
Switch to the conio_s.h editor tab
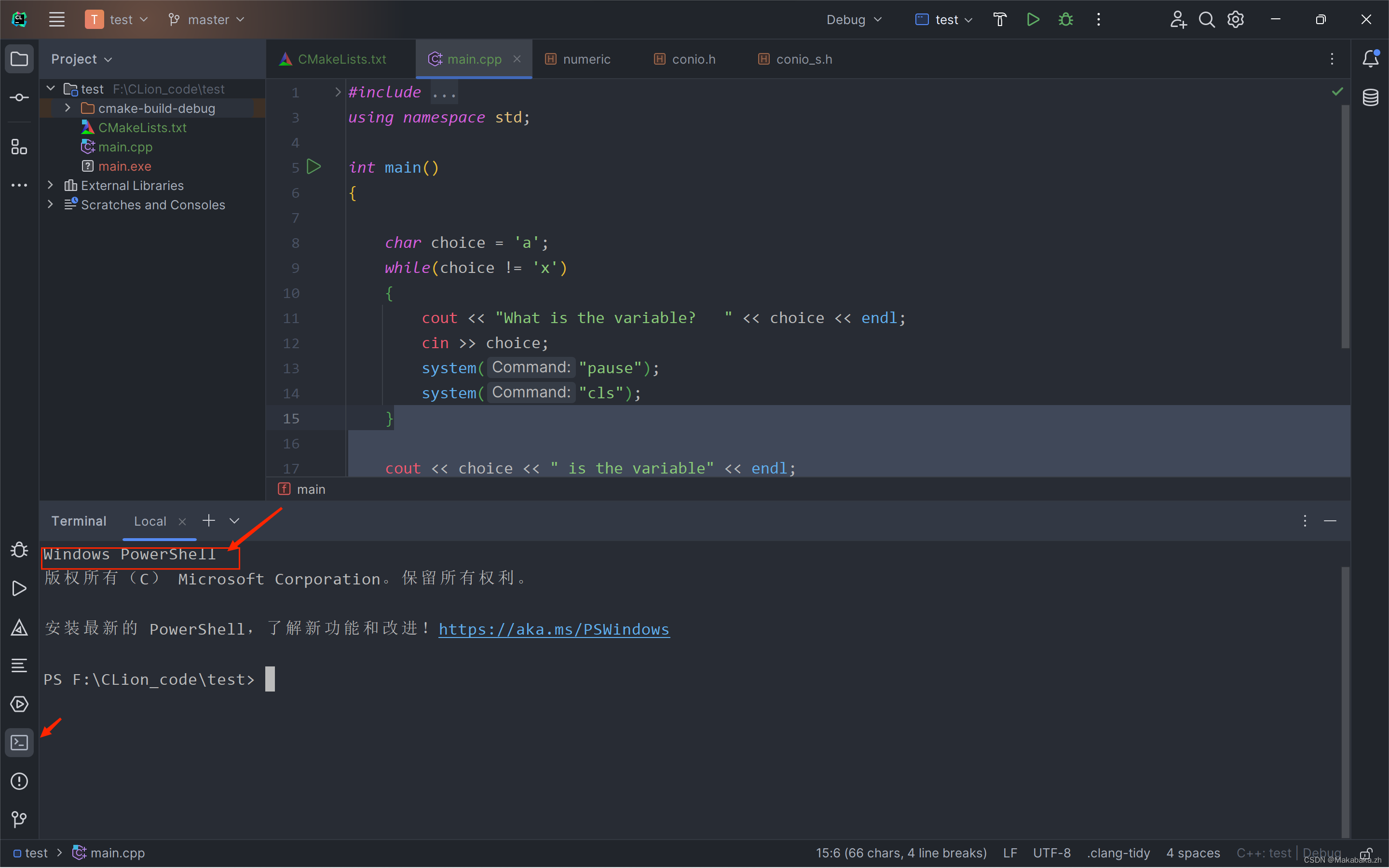click(803, 59)
